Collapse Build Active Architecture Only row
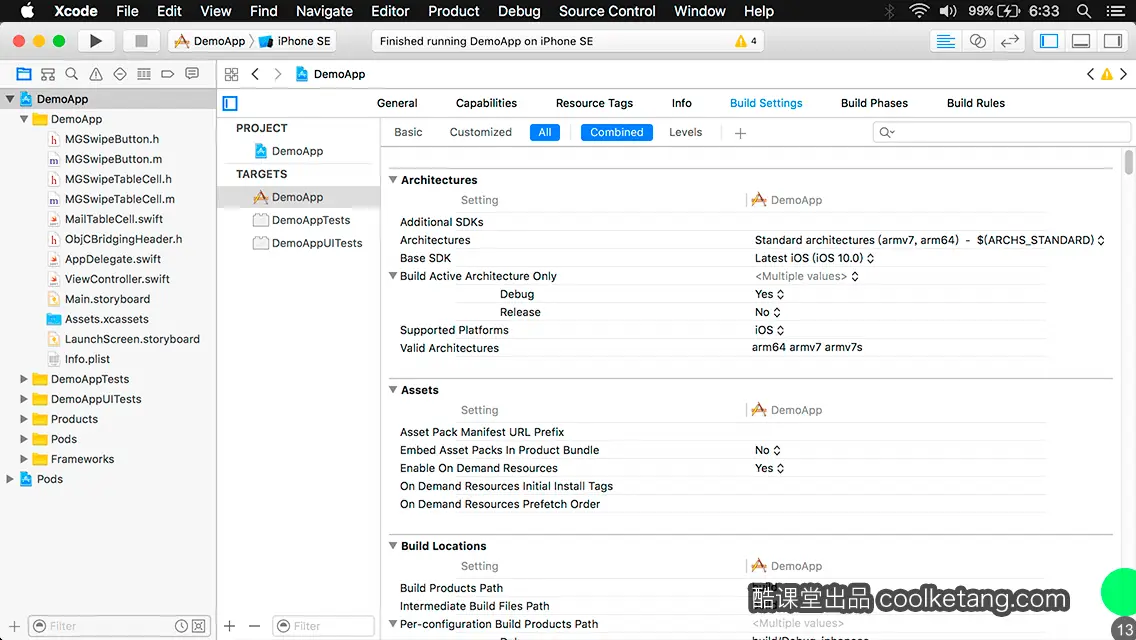This screenshot has width=1136, height=640. tap(393, 276)
